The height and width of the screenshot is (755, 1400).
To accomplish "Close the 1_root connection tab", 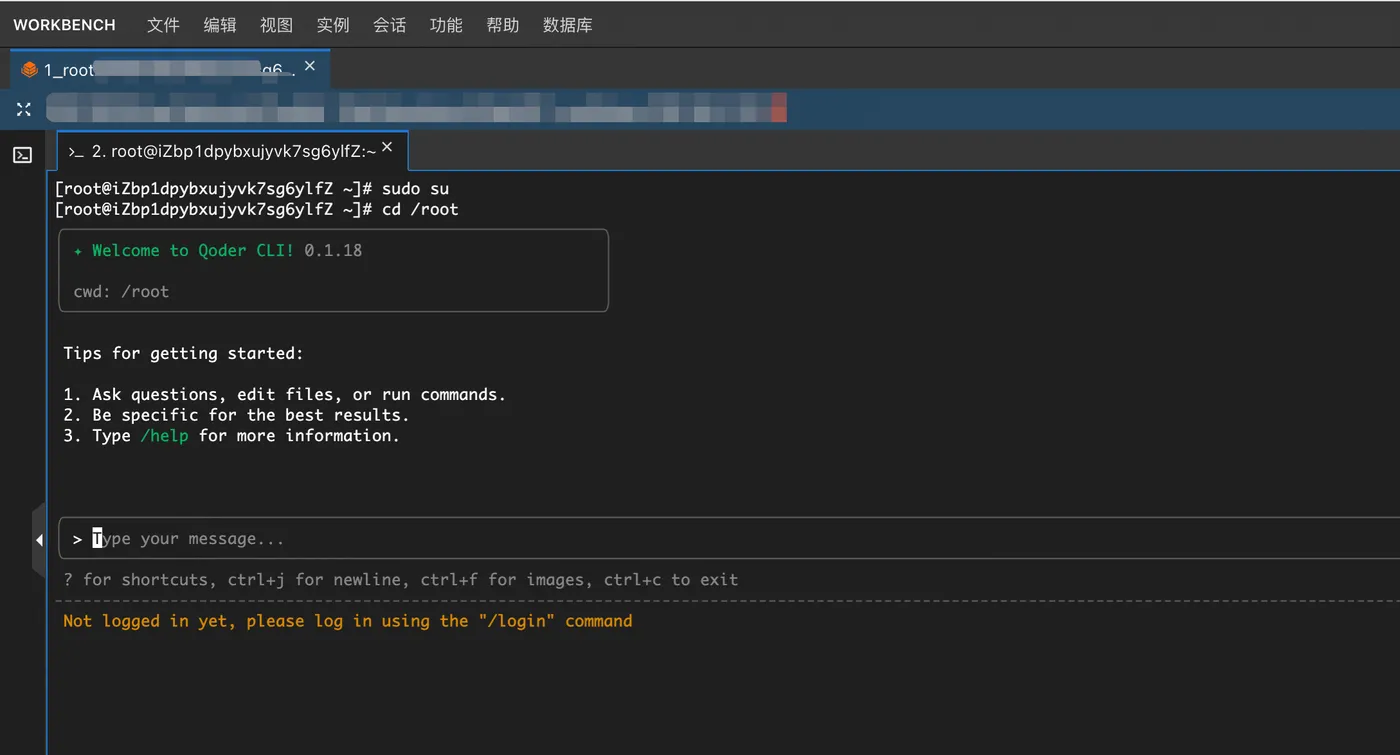I will tap(310, 66).
